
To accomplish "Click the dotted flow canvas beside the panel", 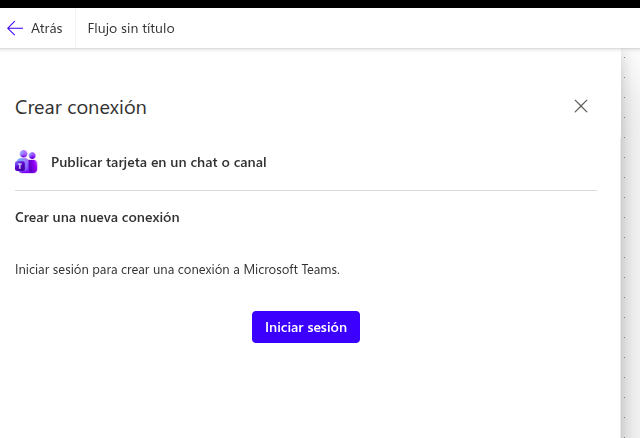I will tap(630, 250).
